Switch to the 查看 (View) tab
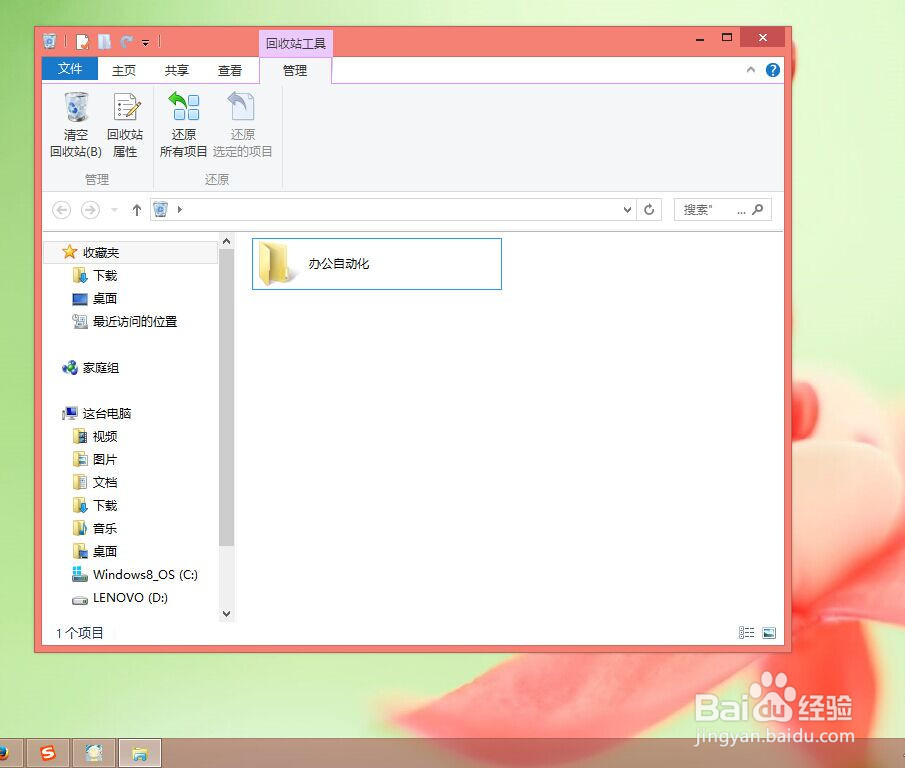Viewport: 905px width, 768px height. coord(230,70)
